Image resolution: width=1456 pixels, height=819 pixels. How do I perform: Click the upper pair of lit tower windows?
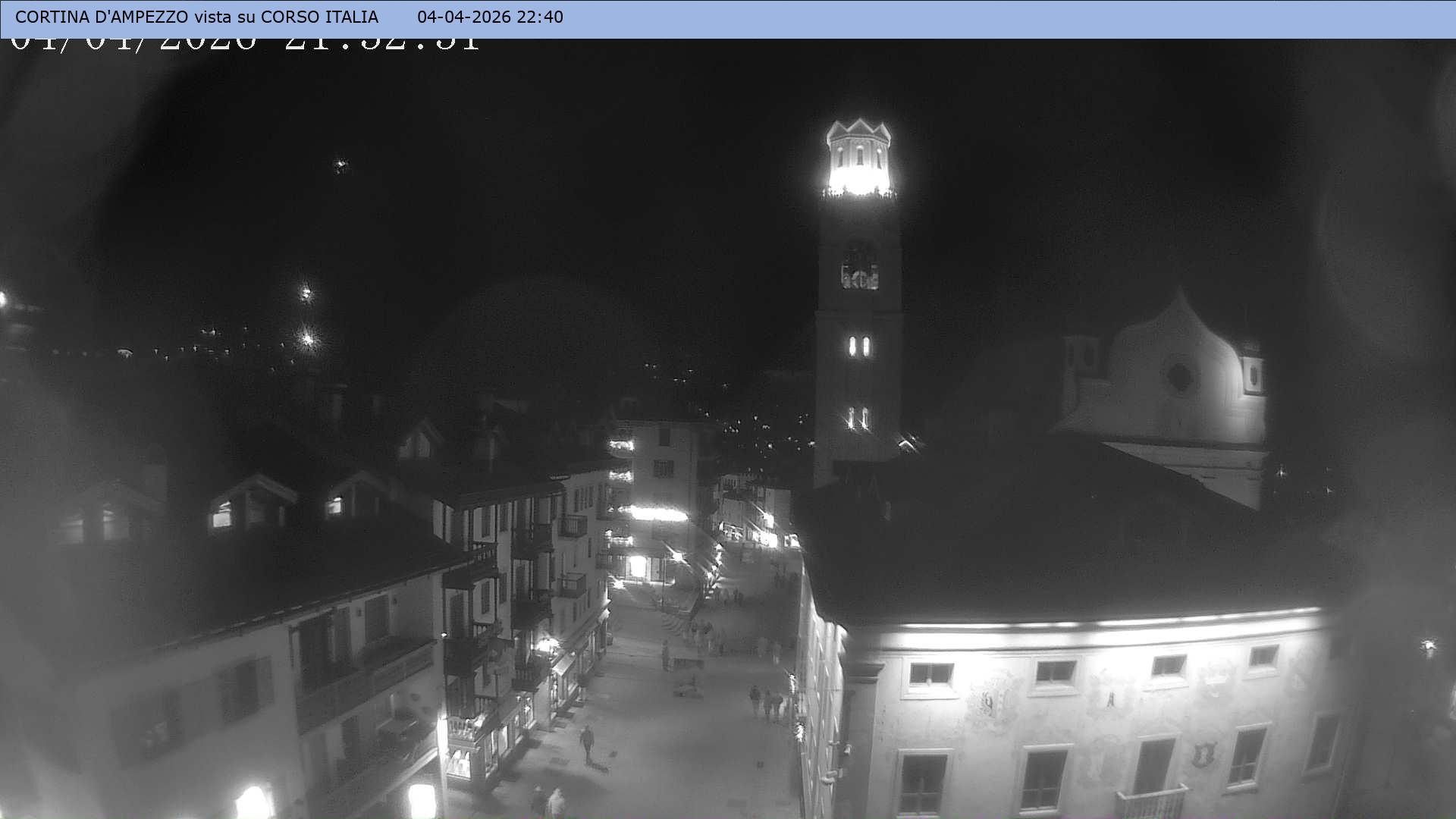858,347
